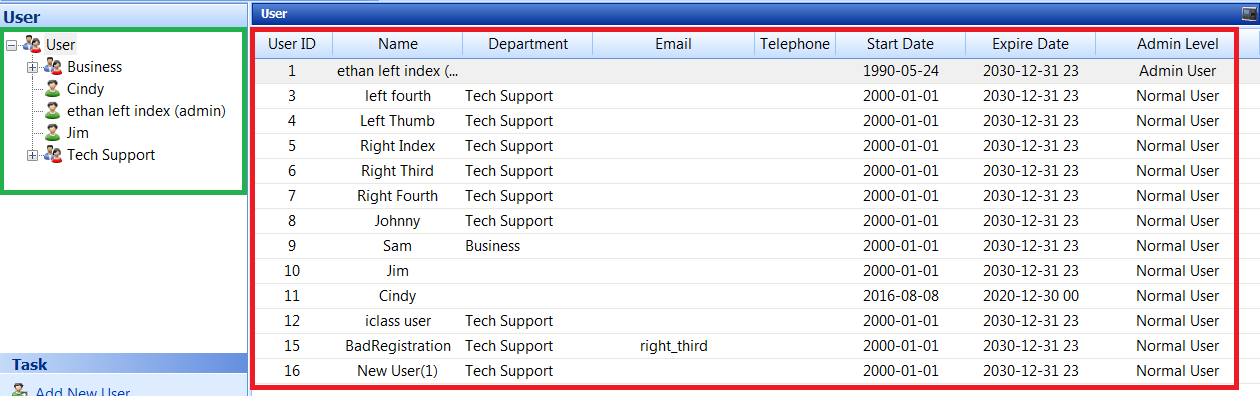The width and height of the screenshot is (1260, 396).
Task: Click the Jim user icon in tree
Action: pyautogui.click(x=53, y=133)
